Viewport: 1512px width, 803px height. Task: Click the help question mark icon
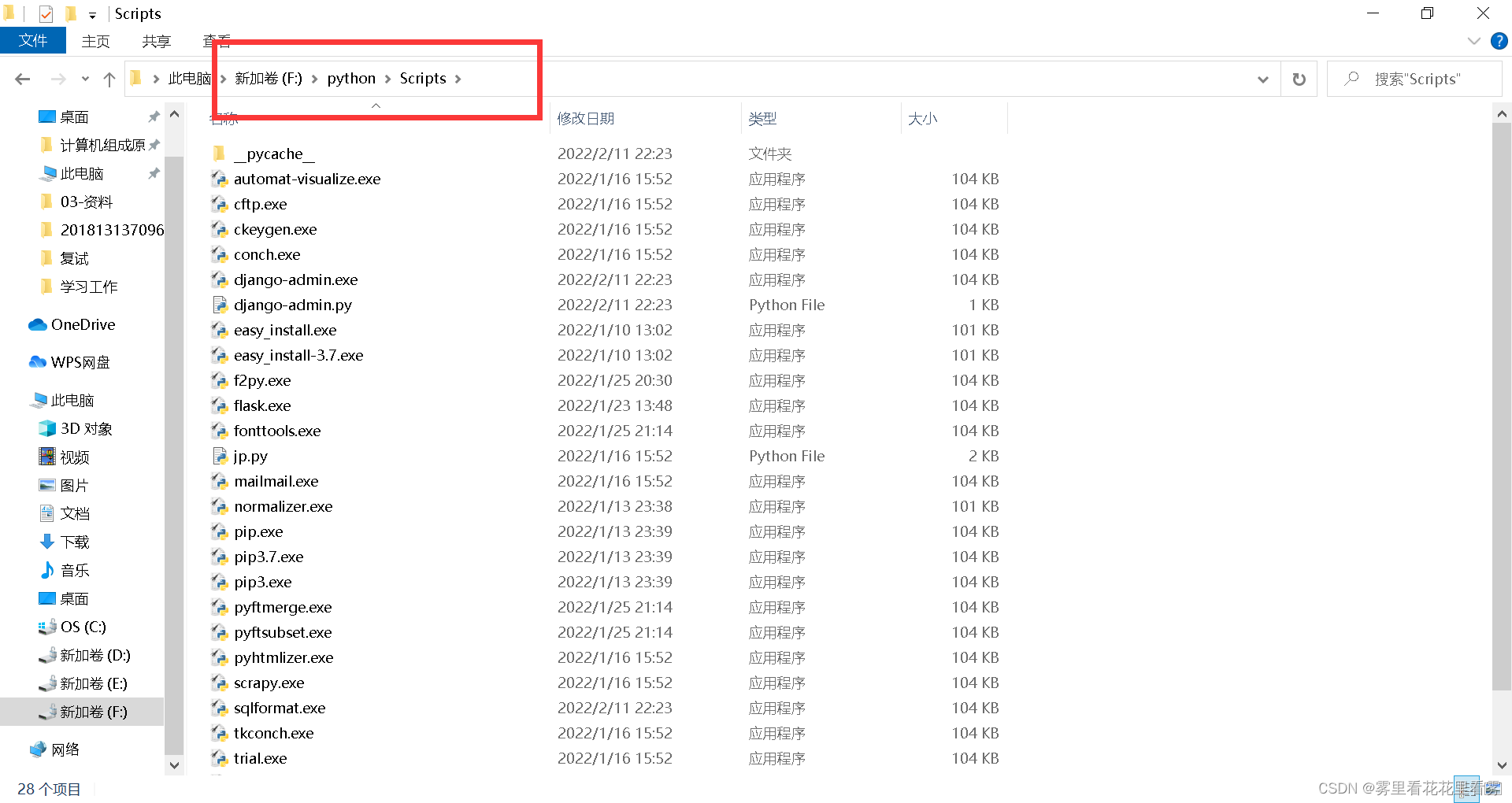pos(1499,41)
